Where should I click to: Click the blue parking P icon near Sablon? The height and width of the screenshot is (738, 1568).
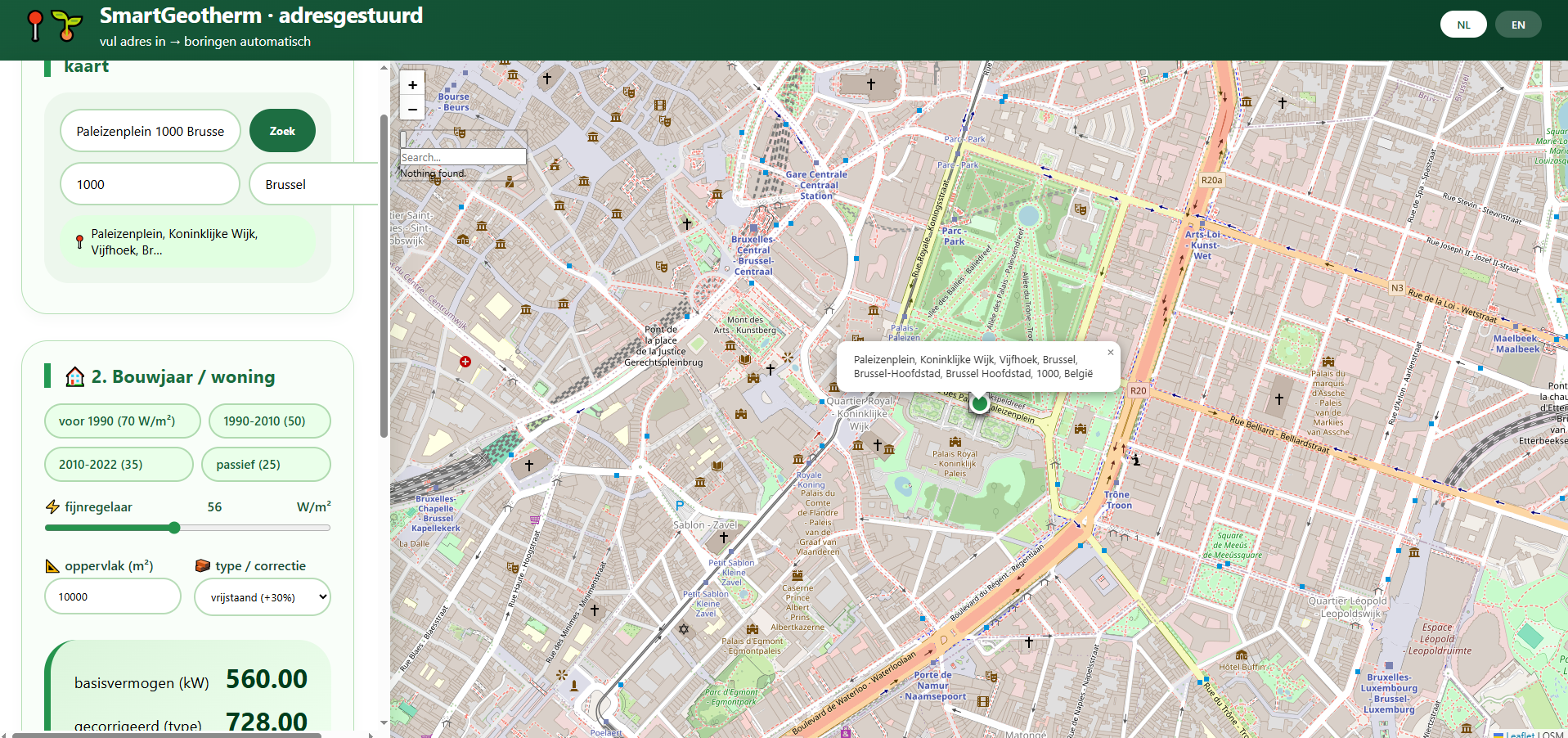click(x=680, y=506)
